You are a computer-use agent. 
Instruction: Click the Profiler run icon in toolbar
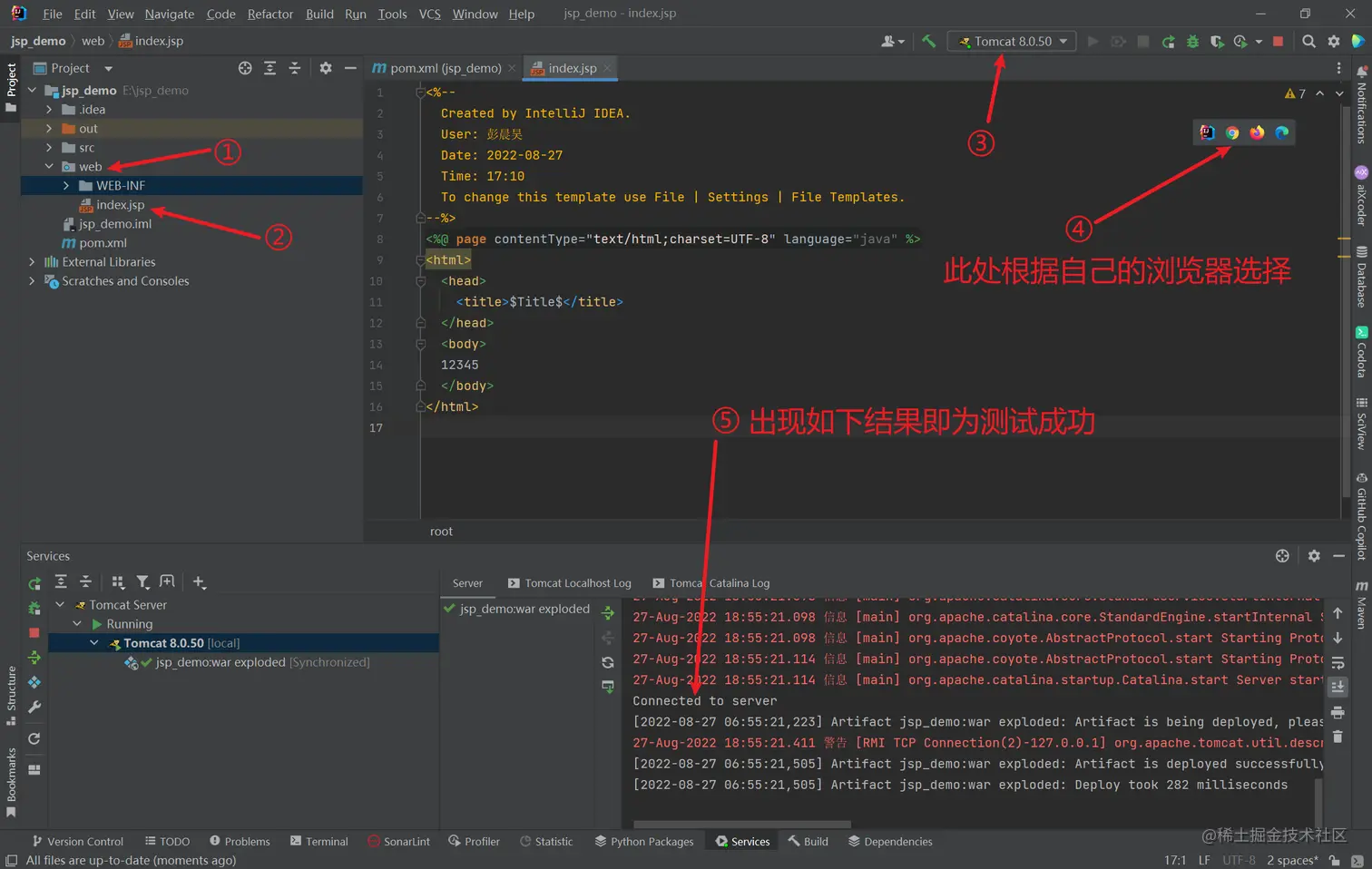pyautogui.click(x=1240, y=42)
